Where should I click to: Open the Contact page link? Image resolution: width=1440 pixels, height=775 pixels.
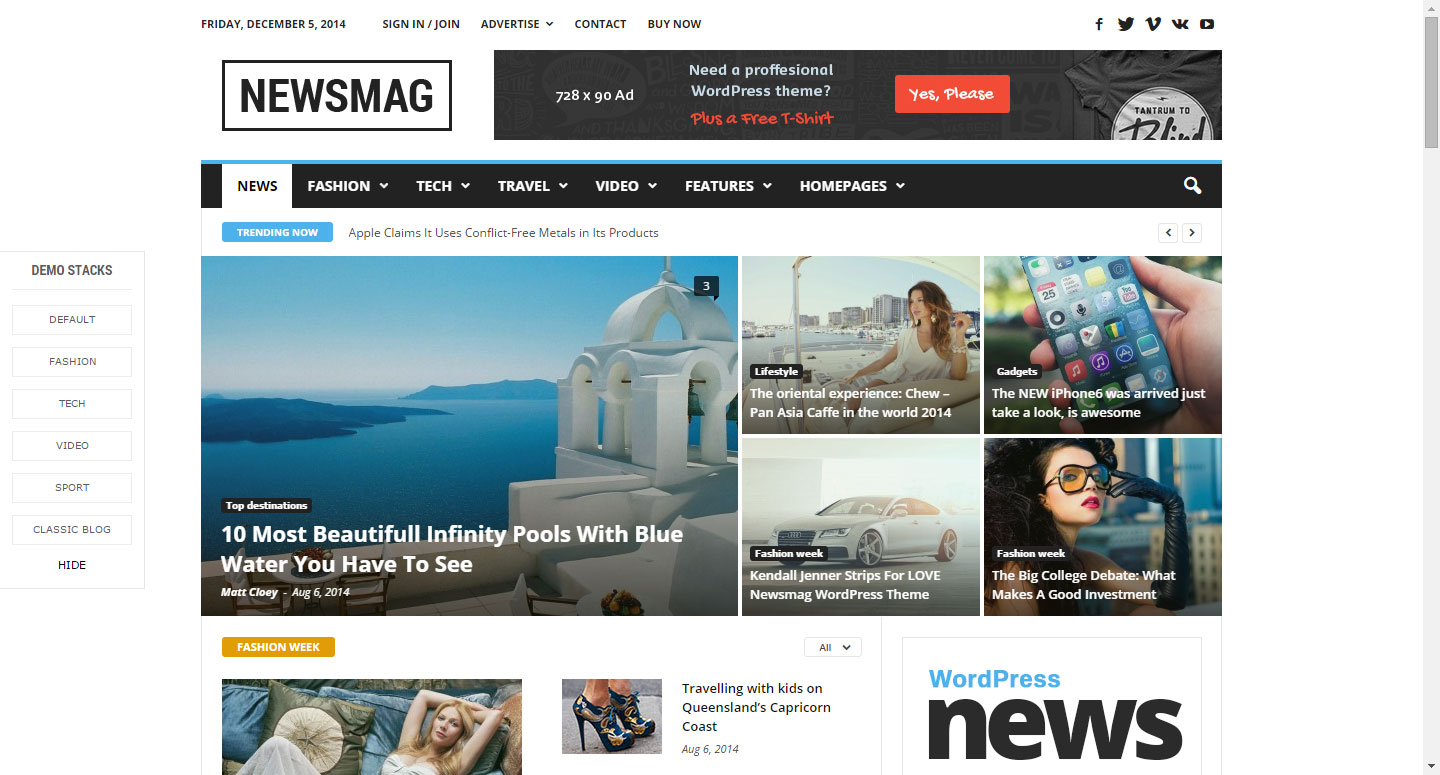coord(600,24)
